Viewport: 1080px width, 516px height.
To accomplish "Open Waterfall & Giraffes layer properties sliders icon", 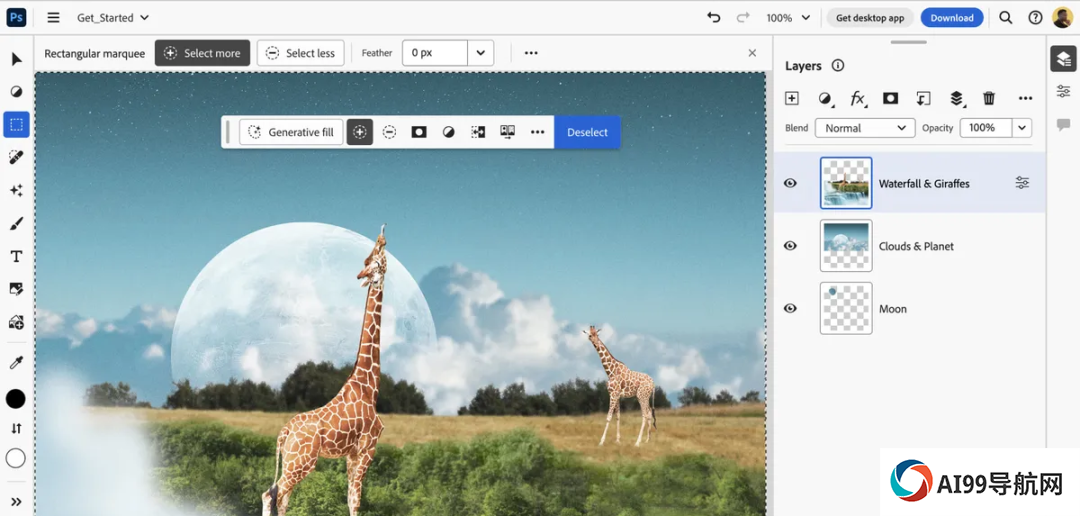I will 1022,183.
